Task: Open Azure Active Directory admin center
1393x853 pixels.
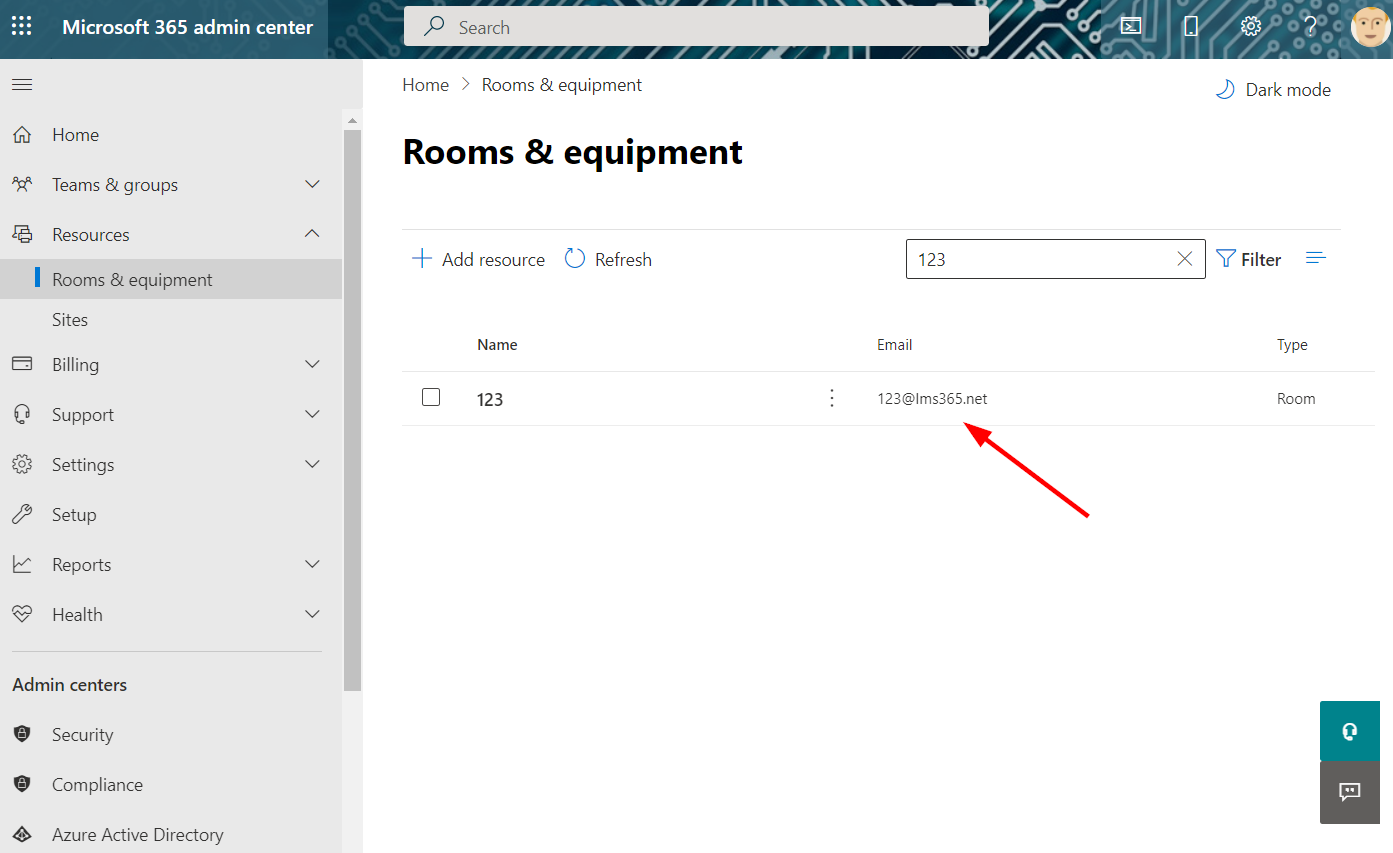Action: (137, 835)
